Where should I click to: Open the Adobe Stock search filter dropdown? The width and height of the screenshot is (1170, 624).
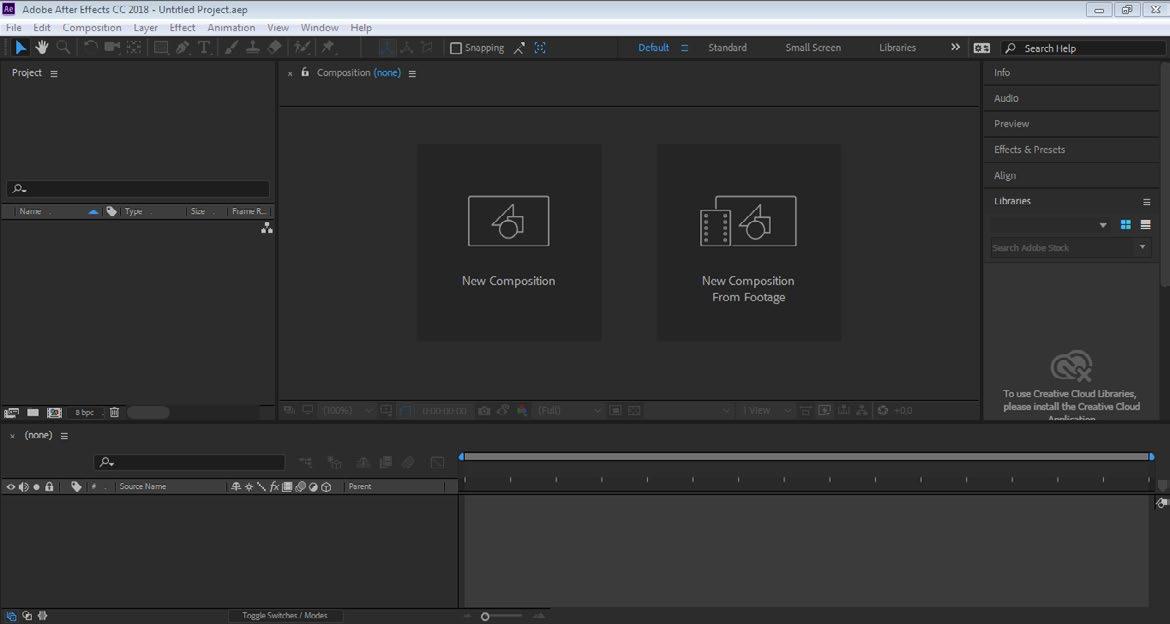1142,247
